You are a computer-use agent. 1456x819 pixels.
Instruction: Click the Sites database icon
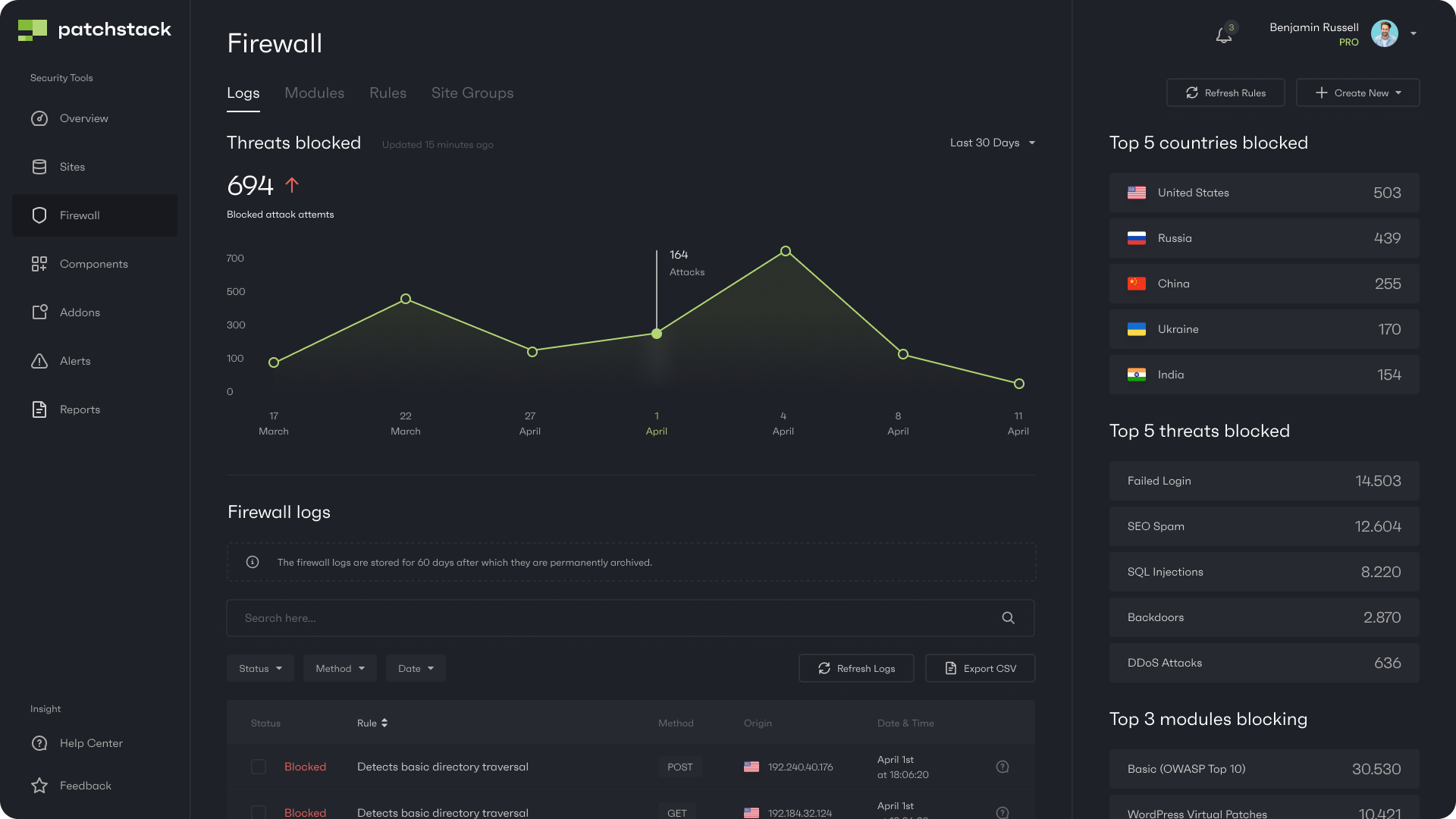pyautogui.click(x=39, y=167)
